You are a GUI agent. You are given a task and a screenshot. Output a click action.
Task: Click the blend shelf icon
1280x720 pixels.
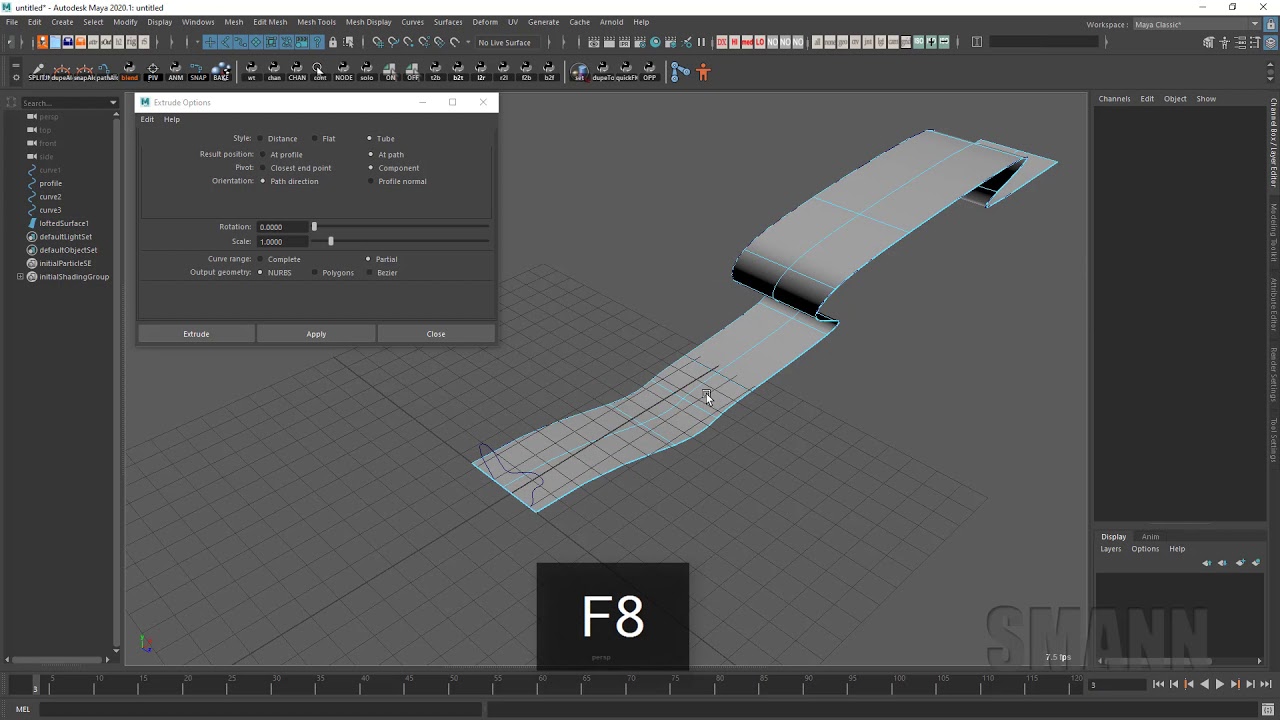130,71
